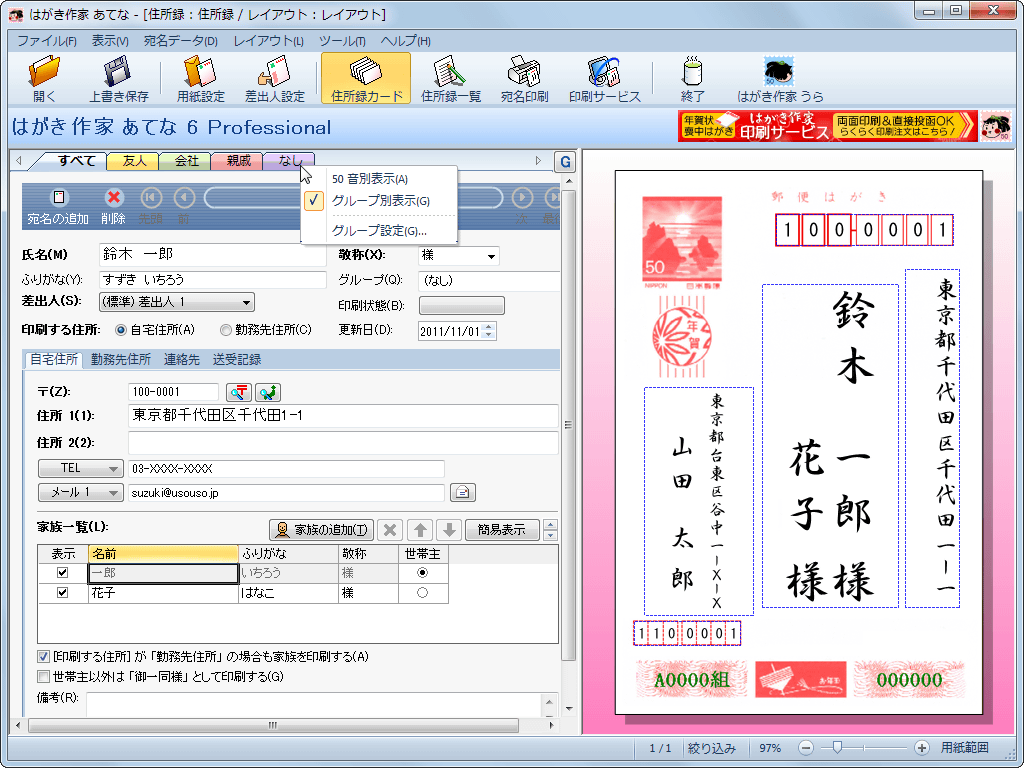Click the 簡易表示 button
This screenshot has height=768, width=1024.
pos(502,530)
